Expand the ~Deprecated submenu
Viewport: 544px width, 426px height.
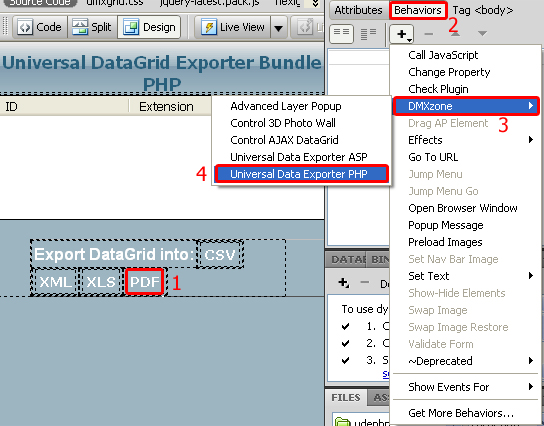[466, 361]
